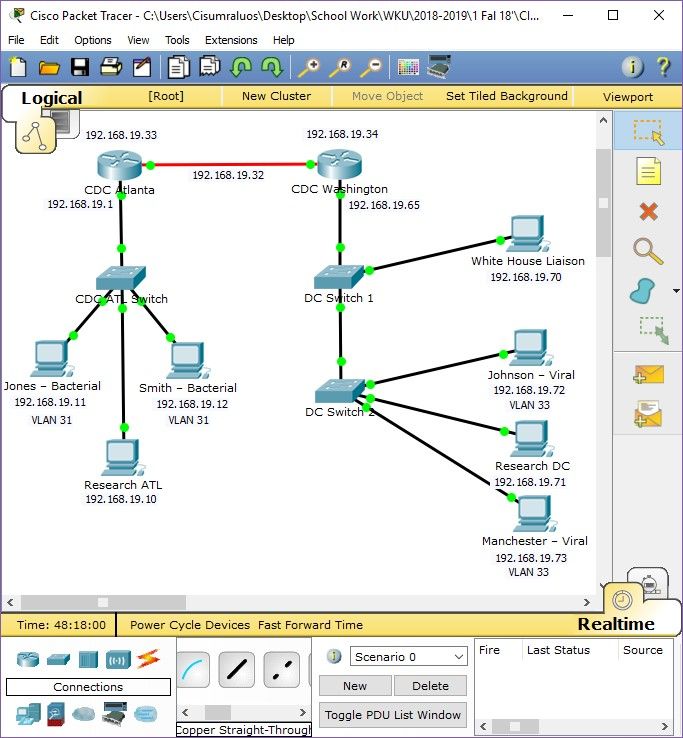The image size is (683, 738).
Task: Select the Switches device category
Action: click(x=58, y=660)
